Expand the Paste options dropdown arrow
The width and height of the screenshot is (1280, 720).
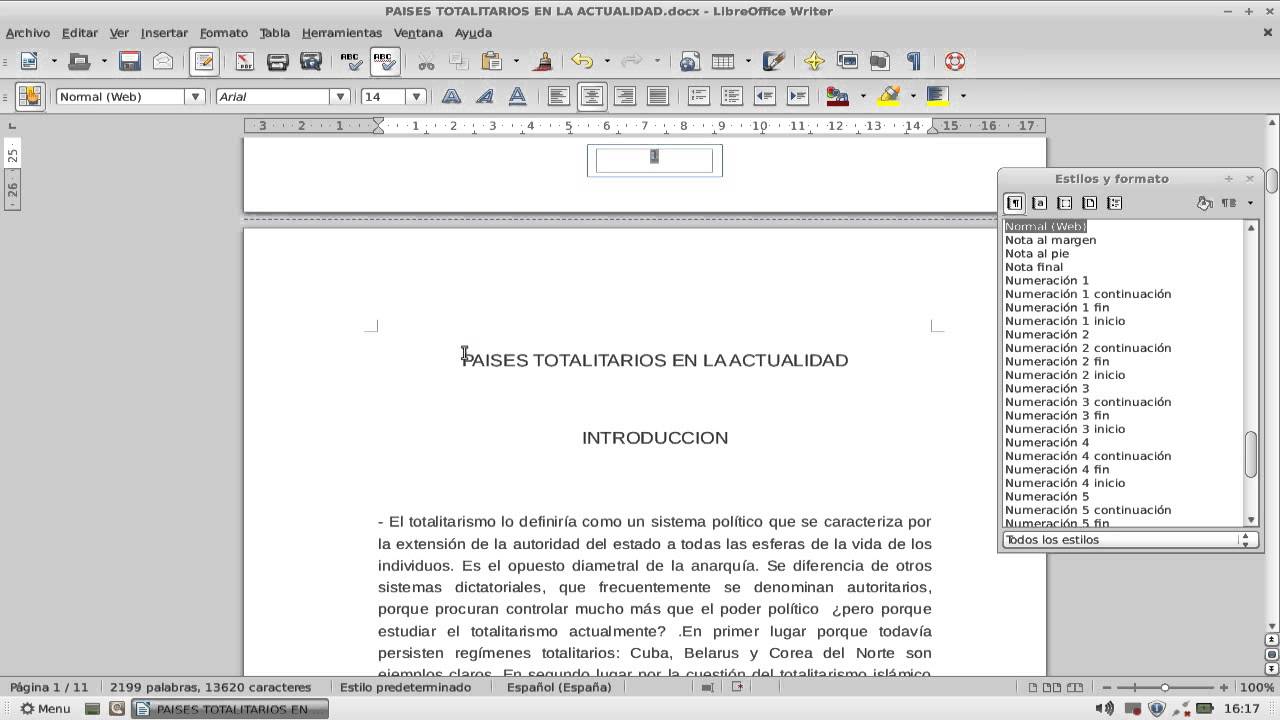pos(516,61)
